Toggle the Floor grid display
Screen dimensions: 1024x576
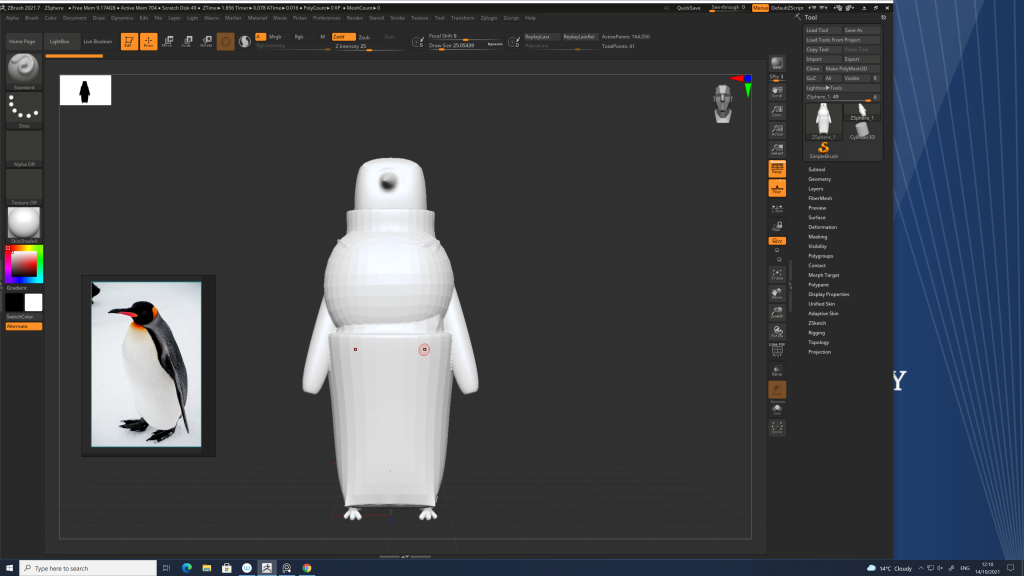point(777,188)
